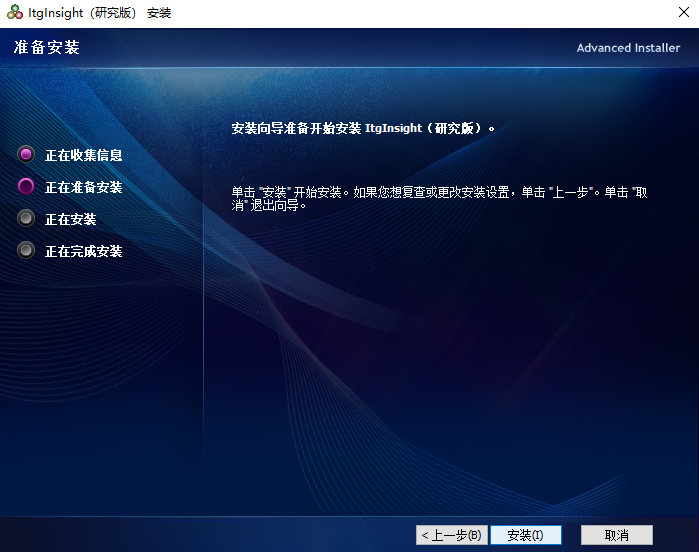Click the 正在完成安装 step bullet icon
Screen dimensions: 699x552
coord(26,251)
